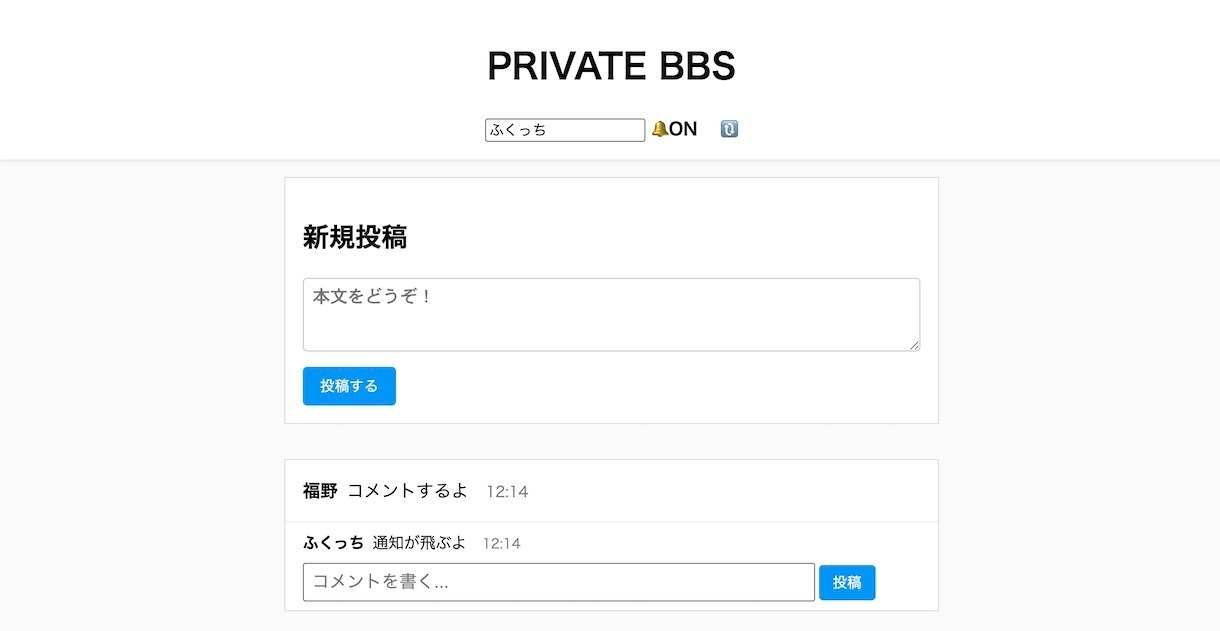The width and height of the screenshot is (1220, 631).
Task: Toggle the notification ON label
Action: [x=683, y=129]
